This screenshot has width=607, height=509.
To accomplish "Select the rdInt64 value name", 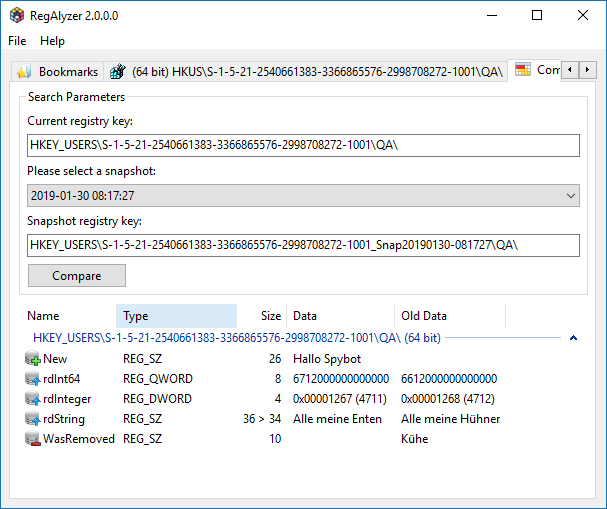I will pos(62,379).
